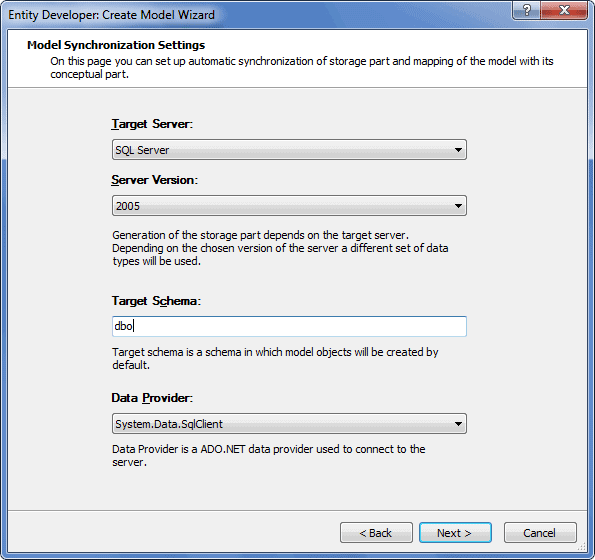The height and width of the screenshot is (560, 595).
Task: Expand the Data Provider dropdown arrow
Action: [458, 424]
